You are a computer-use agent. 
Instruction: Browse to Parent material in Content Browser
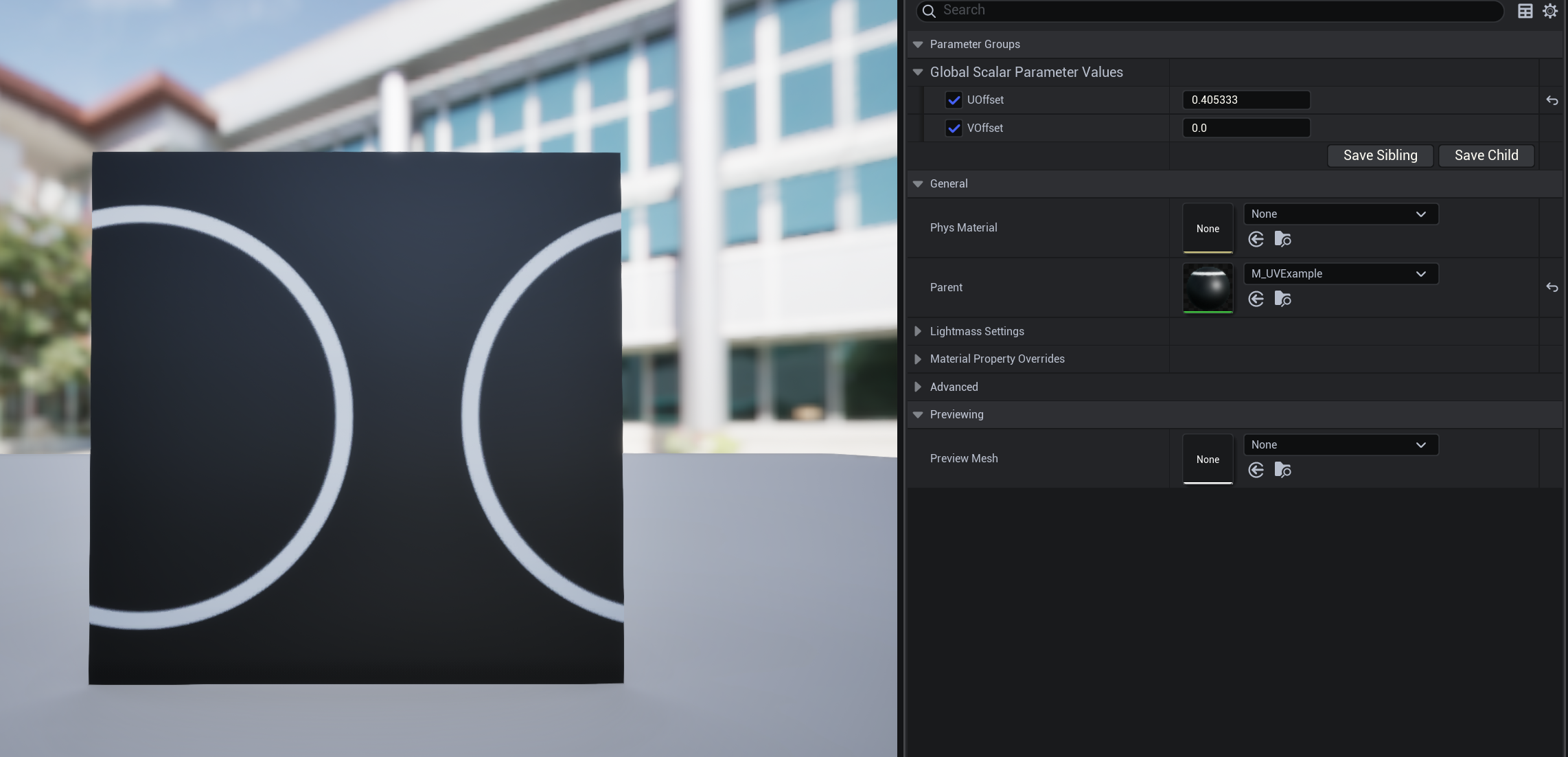(1282, 299)
